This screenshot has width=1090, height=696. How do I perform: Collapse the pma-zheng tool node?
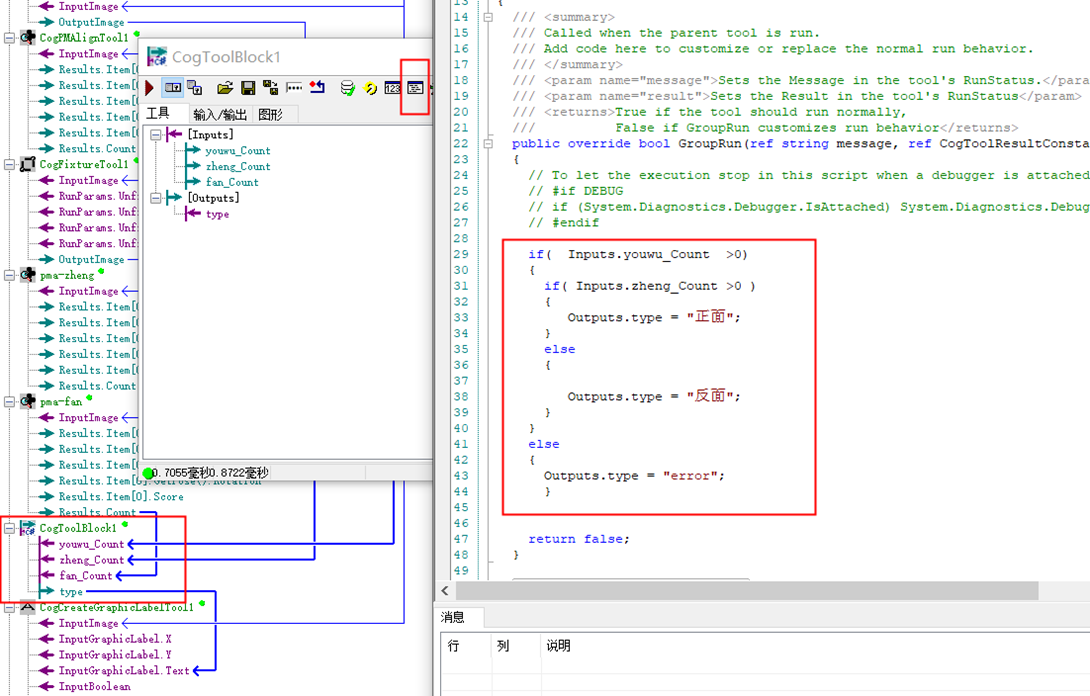coord(9,275)
